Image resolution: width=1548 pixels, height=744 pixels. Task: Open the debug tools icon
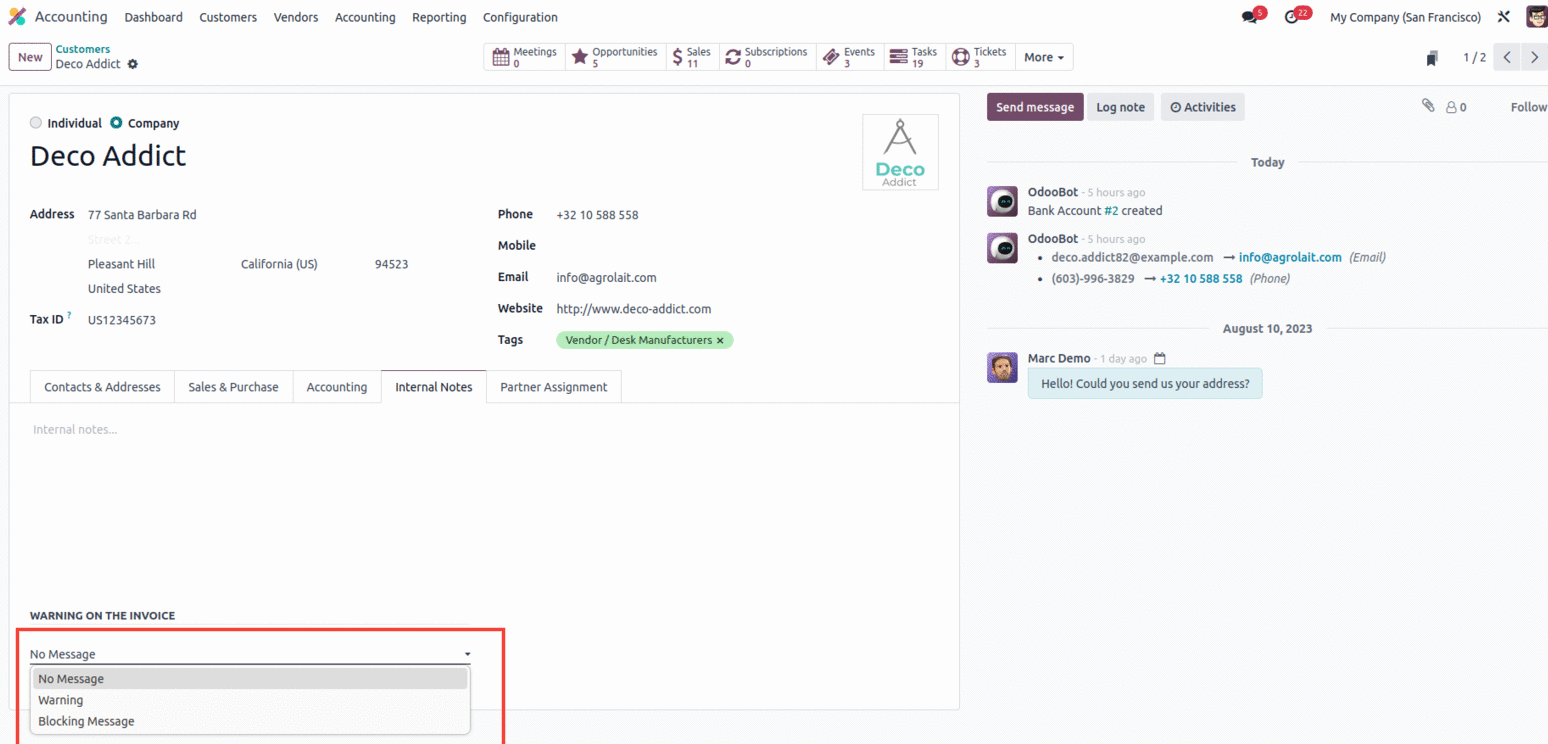coord(1503,17)
